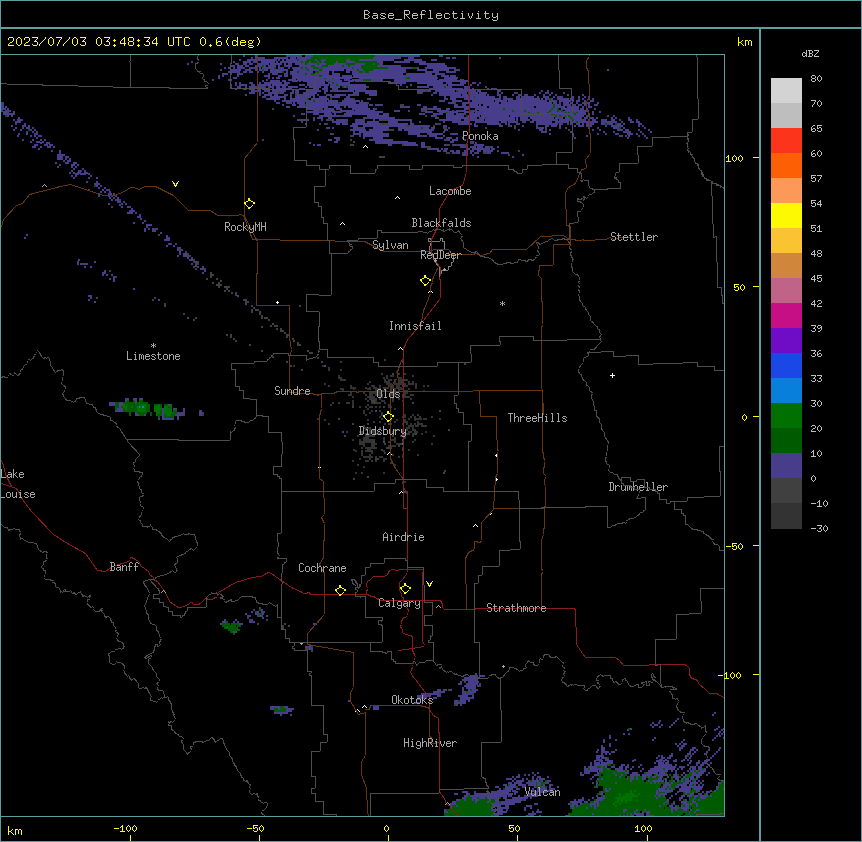Click the white plus marker north of Drumheller
862x842 pixels.
point(612,375)
